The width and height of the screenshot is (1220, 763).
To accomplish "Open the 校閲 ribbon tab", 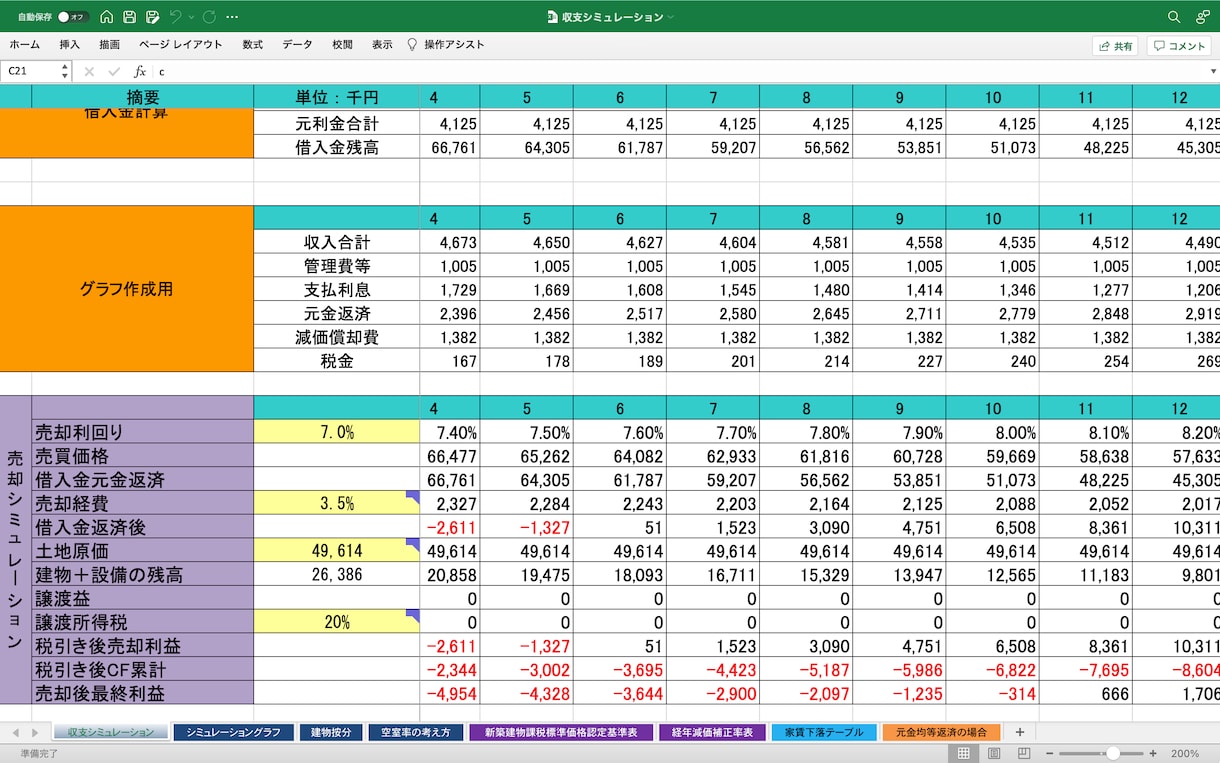I will 343,45.
